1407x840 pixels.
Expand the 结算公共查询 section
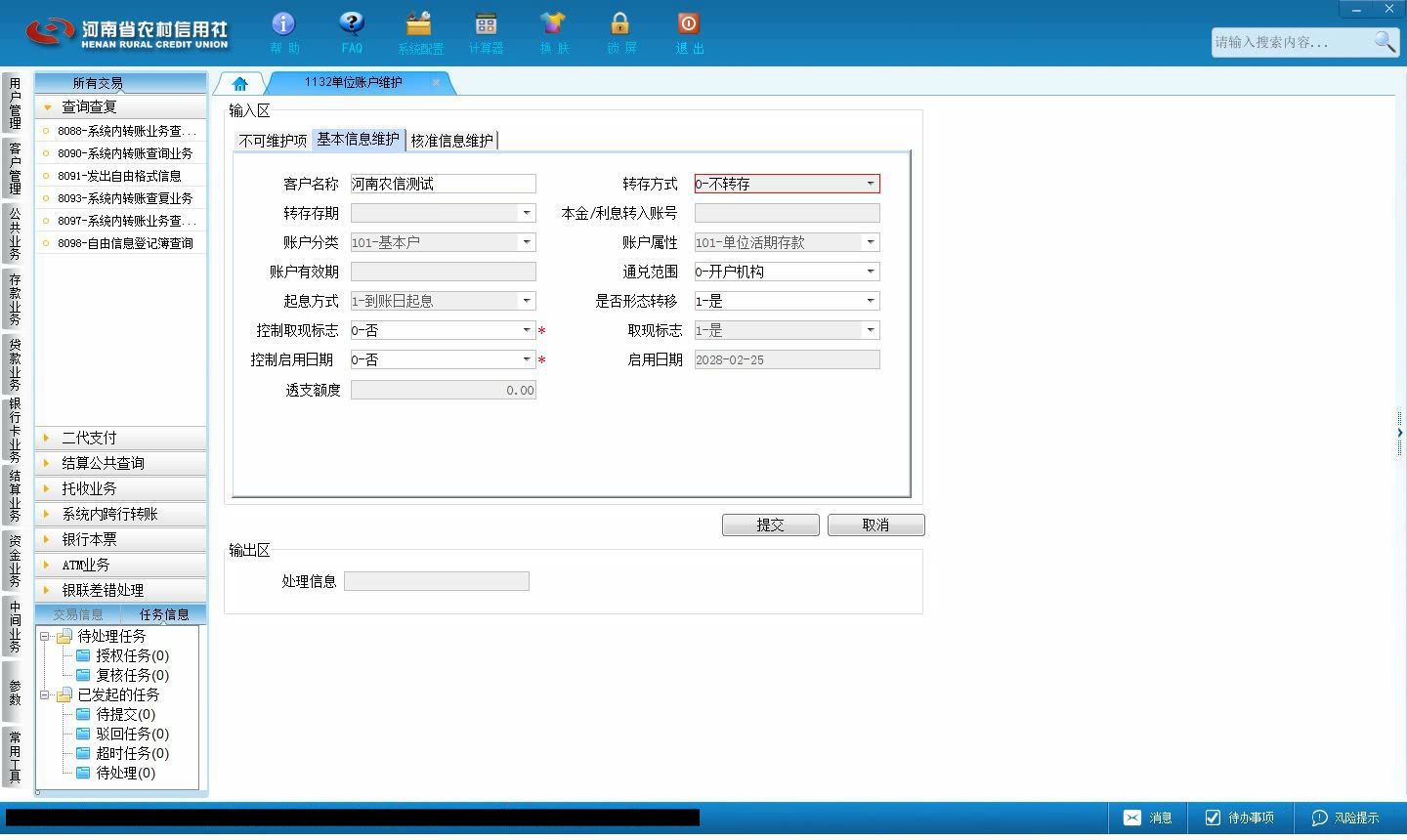[121, 463]
